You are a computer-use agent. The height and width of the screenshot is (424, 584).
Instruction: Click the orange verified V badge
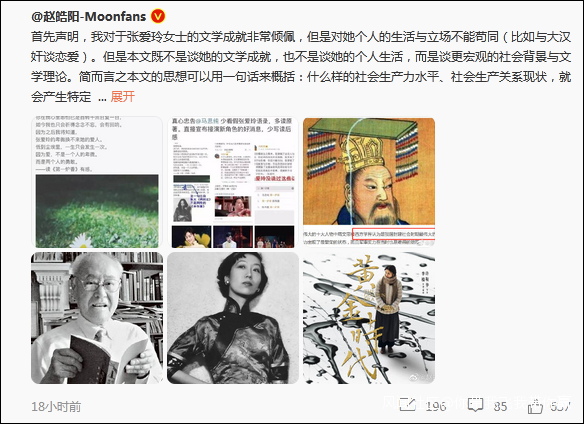click(x=158, y=16)
